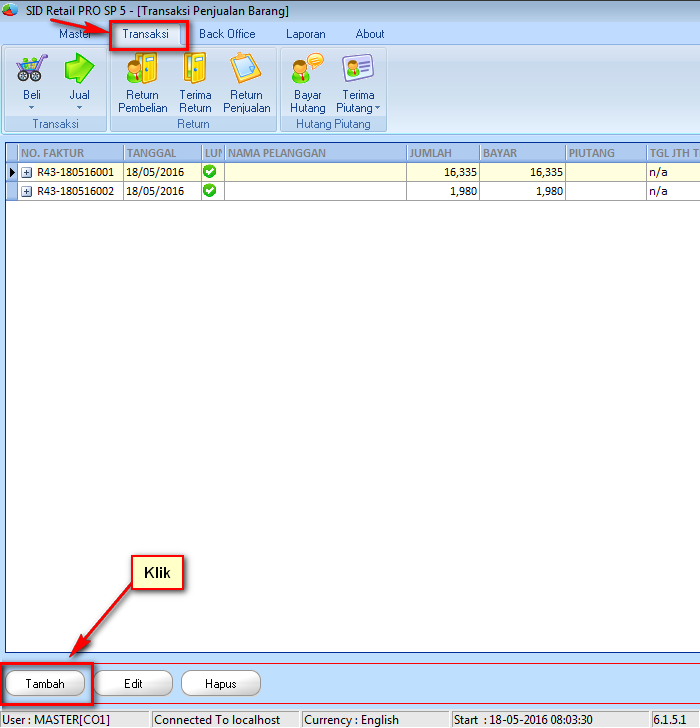Viewport: 700px width, 728px height.
Task: Open the Laporan tab
Action: click(x=305, y=34)
